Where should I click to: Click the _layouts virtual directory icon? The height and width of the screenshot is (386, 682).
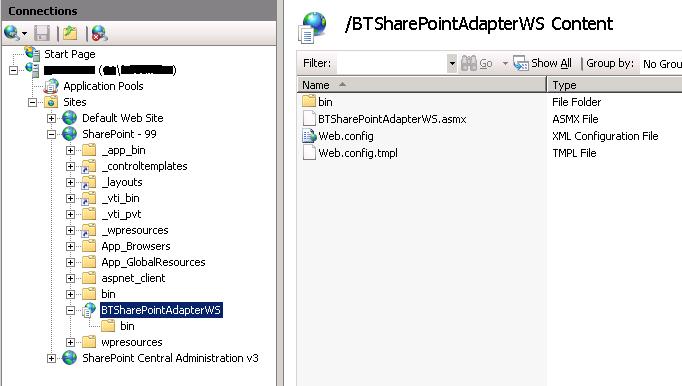pyautogui.click(x=89, y=182)
